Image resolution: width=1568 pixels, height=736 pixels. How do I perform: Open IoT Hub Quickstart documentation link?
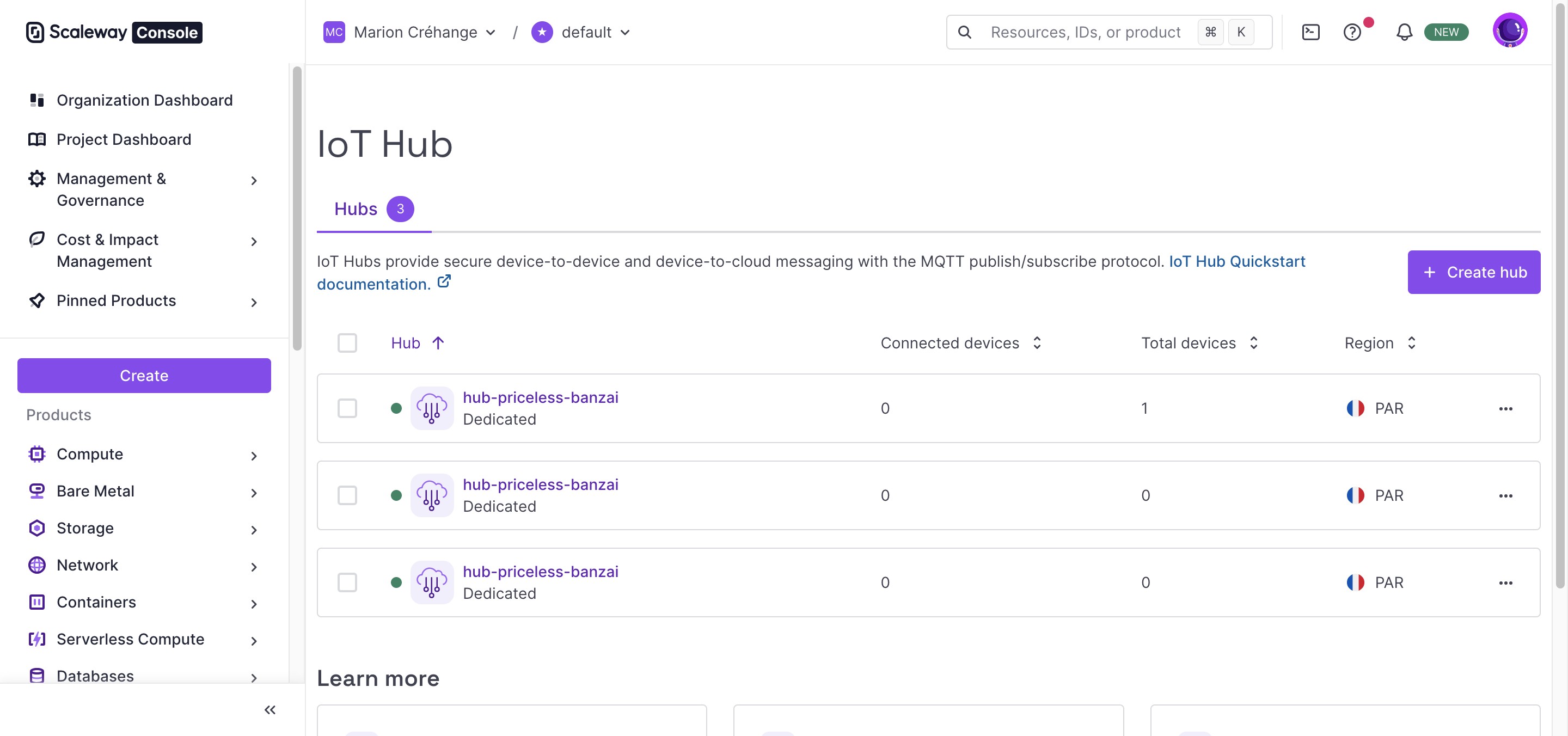click(x=1237, y=261)
